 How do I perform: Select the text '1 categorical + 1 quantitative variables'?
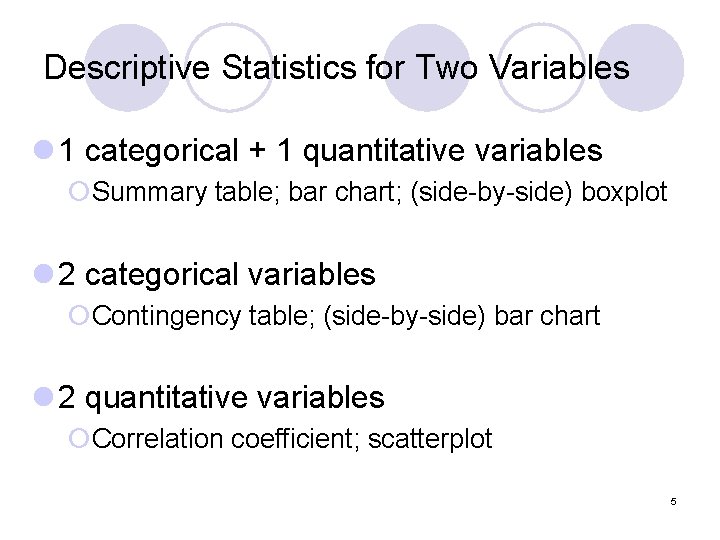point(330,151)
